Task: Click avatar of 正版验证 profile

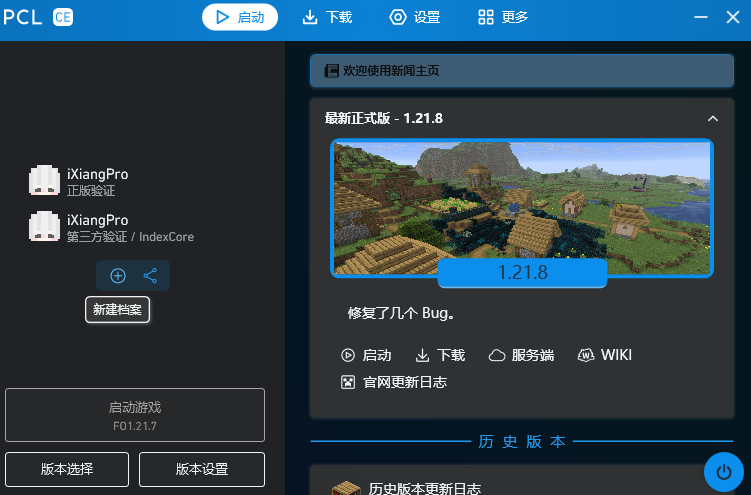Action: coord(45,180)
